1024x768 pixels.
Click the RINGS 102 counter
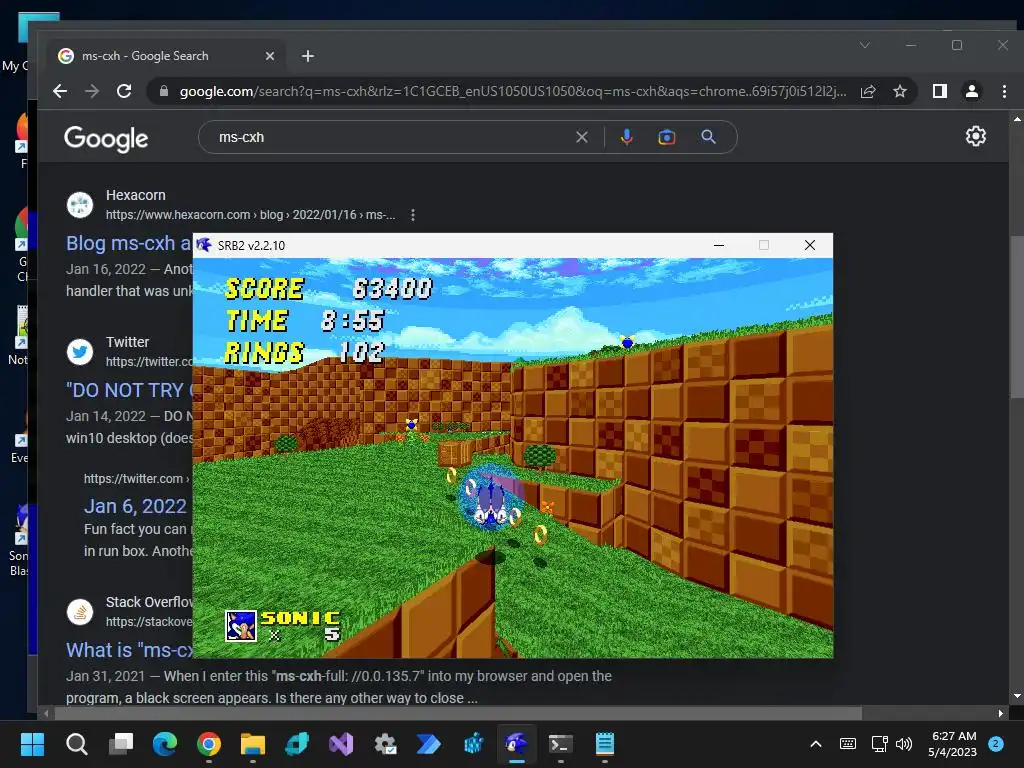(x=304, y=353)
